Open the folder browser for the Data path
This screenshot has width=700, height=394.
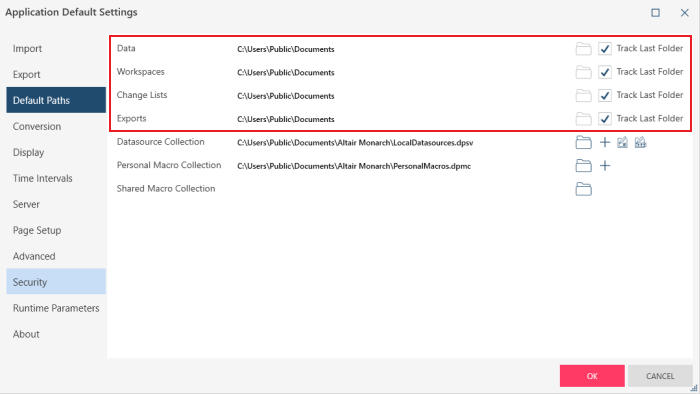(583, 49)
